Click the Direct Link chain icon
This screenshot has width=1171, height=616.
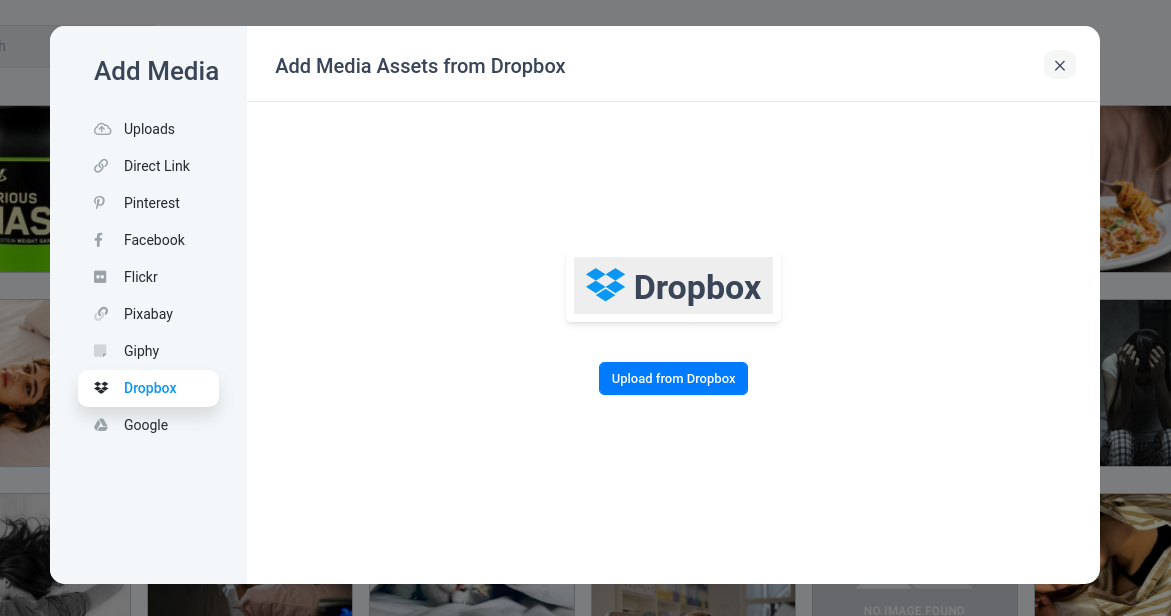click(x=101, y=166)
